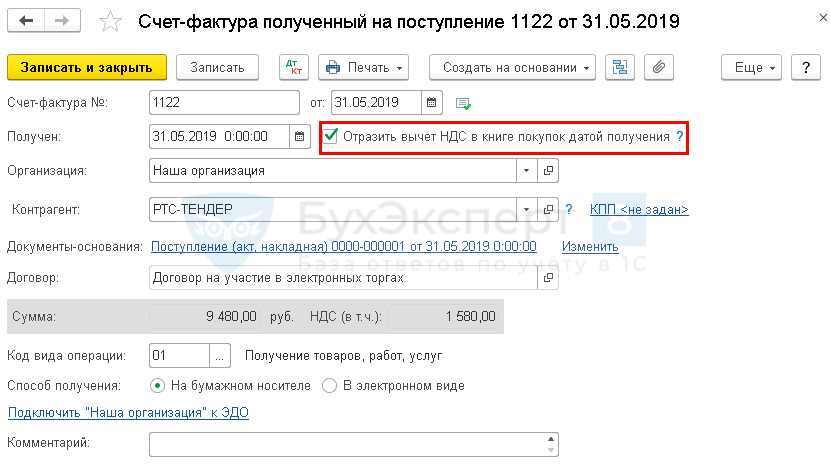Click Записать и закрыть button
Screen dimensions: 830x470
[86, 67]
